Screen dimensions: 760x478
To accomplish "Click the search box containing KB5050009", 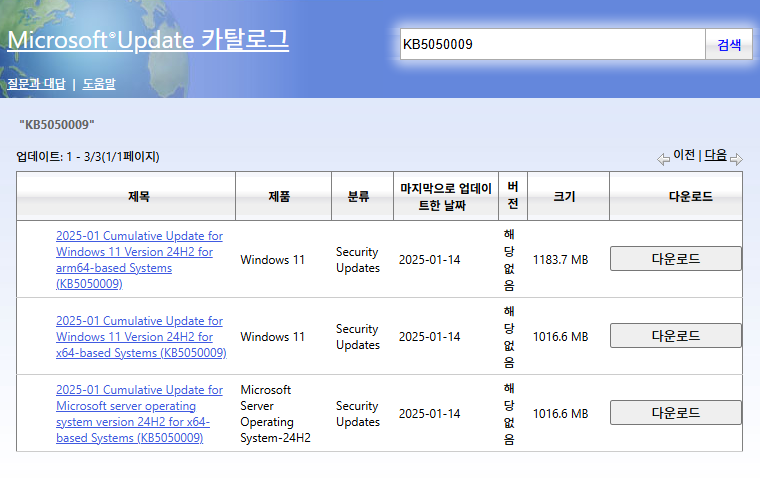I will click(553, 44).
